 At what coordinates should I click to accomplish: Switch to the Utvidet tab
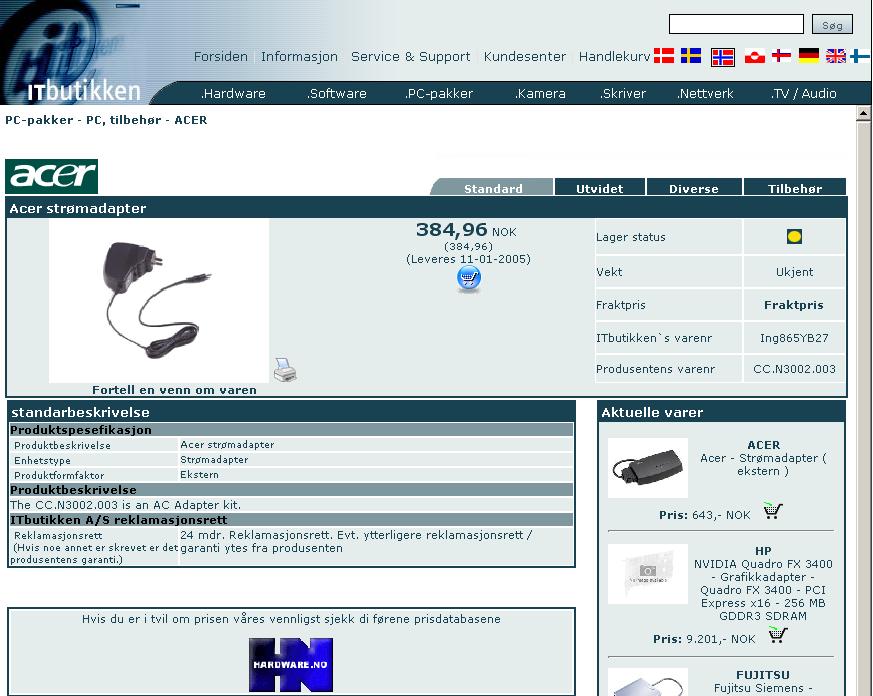point(600,188)
